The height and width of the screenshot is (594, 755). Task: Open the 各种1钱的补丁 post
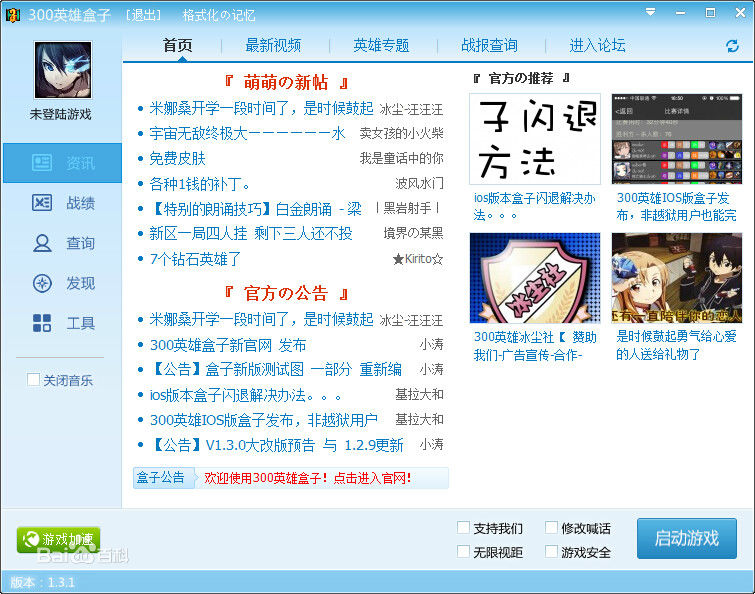pos(199,183)
